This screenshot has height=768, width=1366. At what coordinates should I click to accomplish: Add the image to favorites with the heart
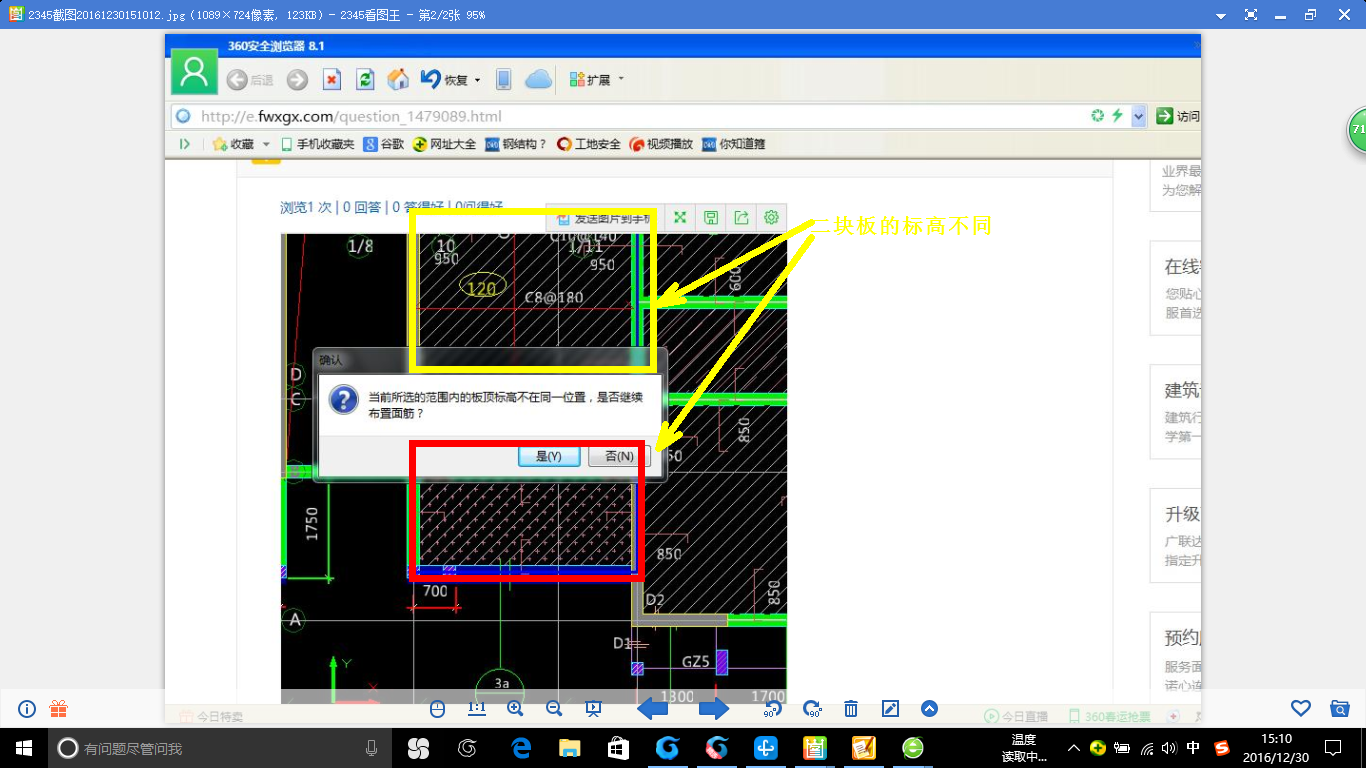coord(1301,709)
